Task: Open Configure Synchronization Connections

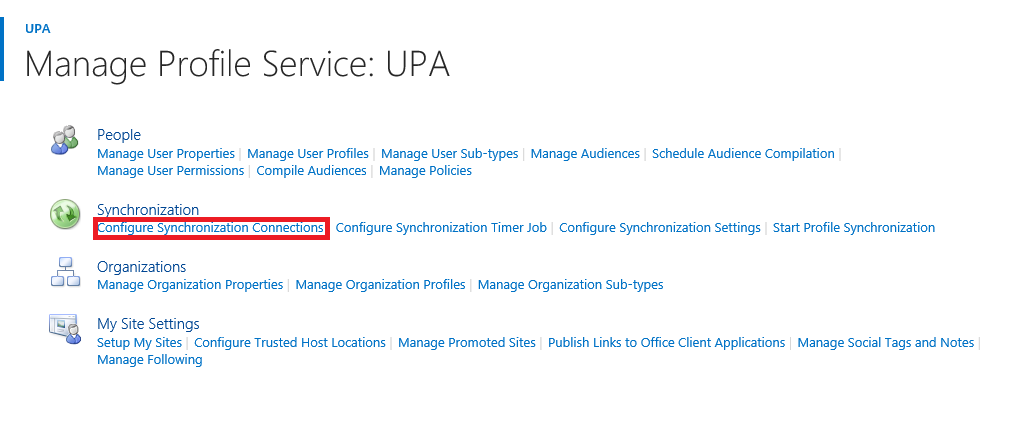Action: [210, 228]
